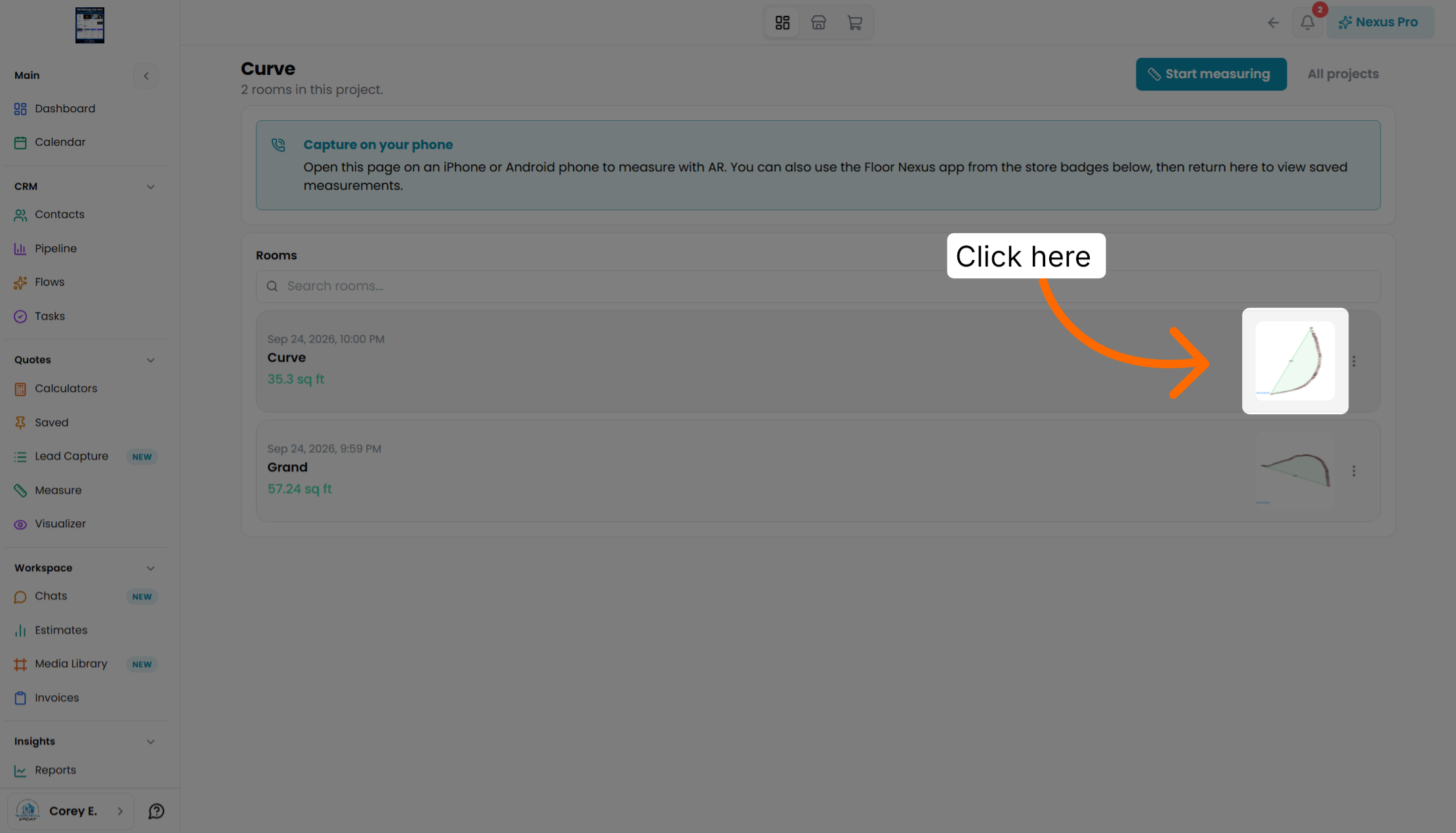
Task: Collapse the Insights section
Action: (150, 741)
